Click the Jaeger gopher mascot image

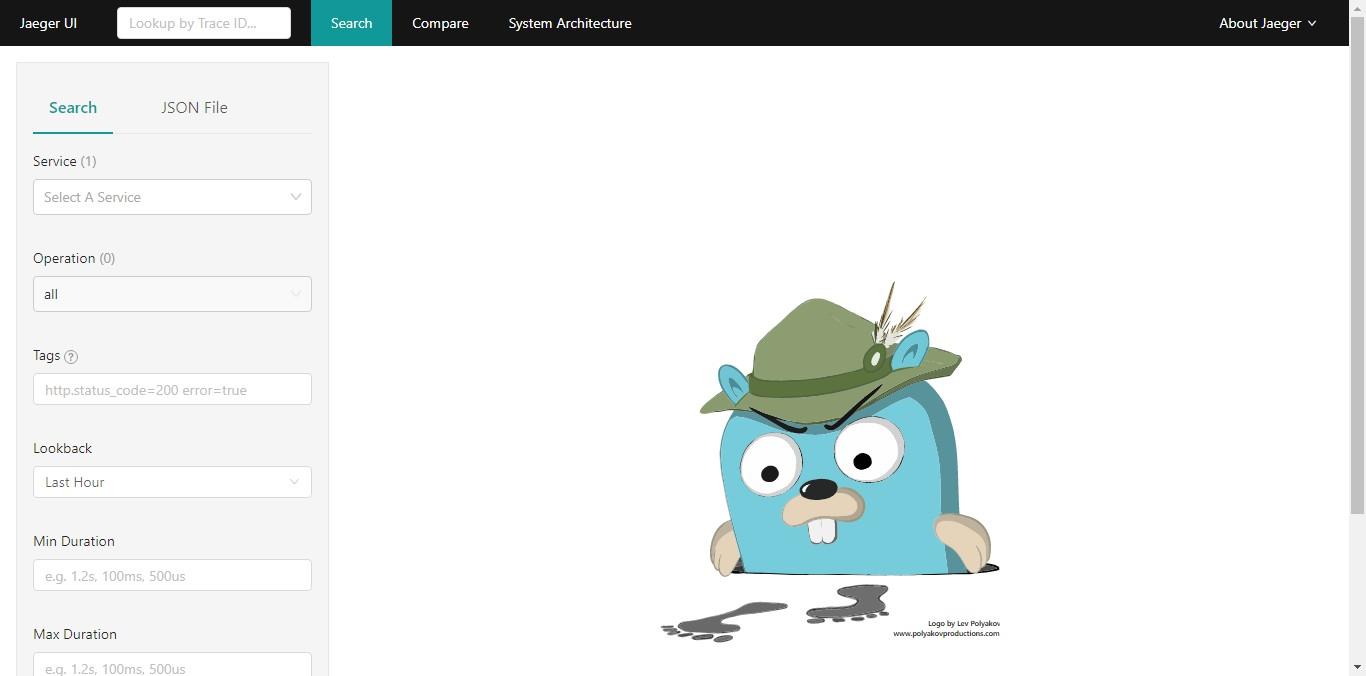pos(830,461)
